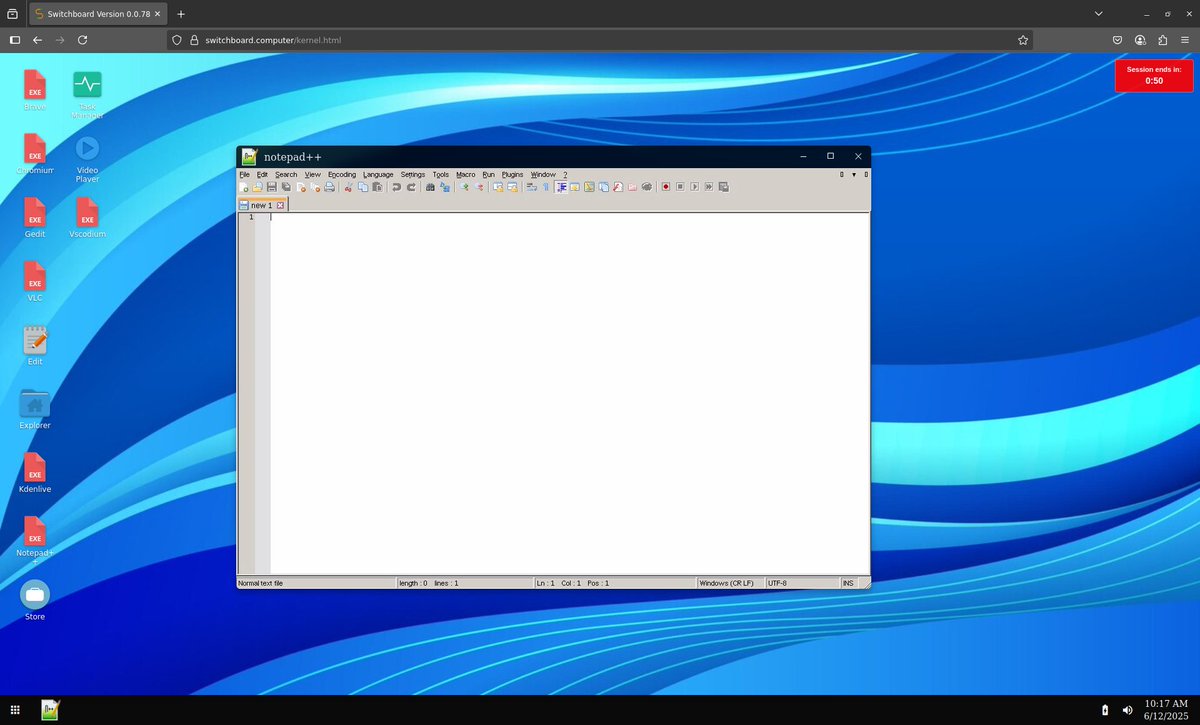
Task: Open the Edit menu
Action: [263, 174]
